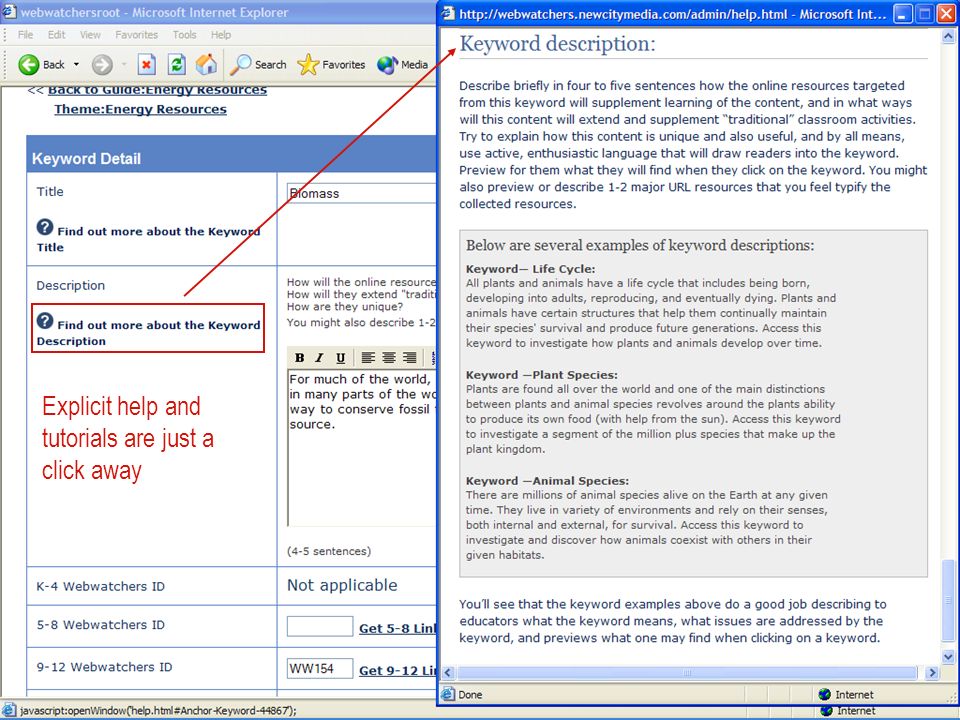Click Find out more about the Keyword Title
Screen dimensions: 960x720
(148, 239)
